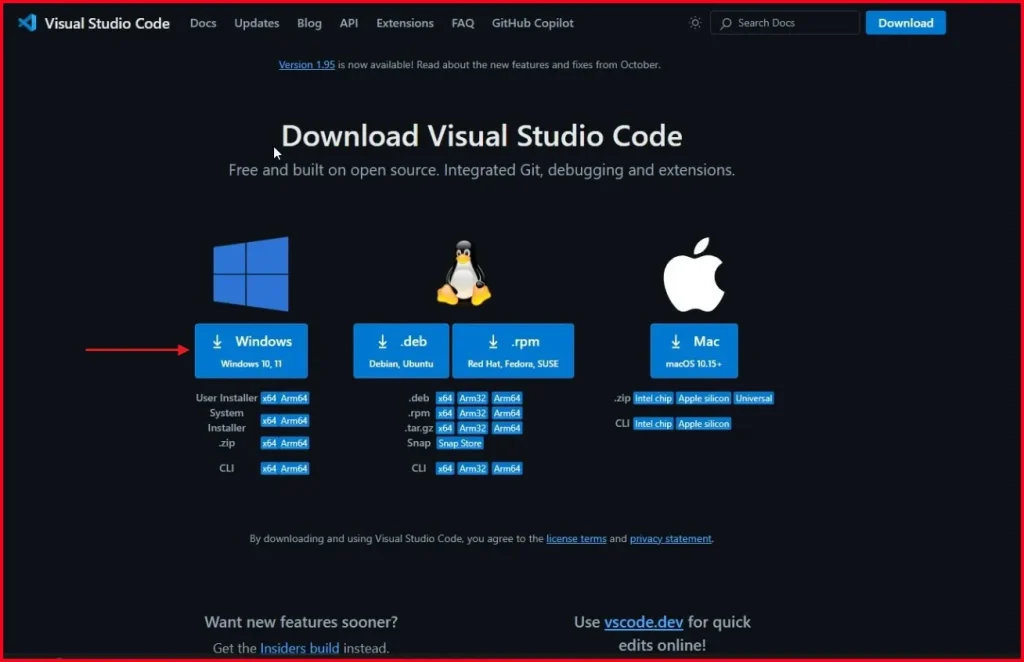This screenshot has height=662, width=1024.
Task: Open the vscode.dev link
Action: 643,622
